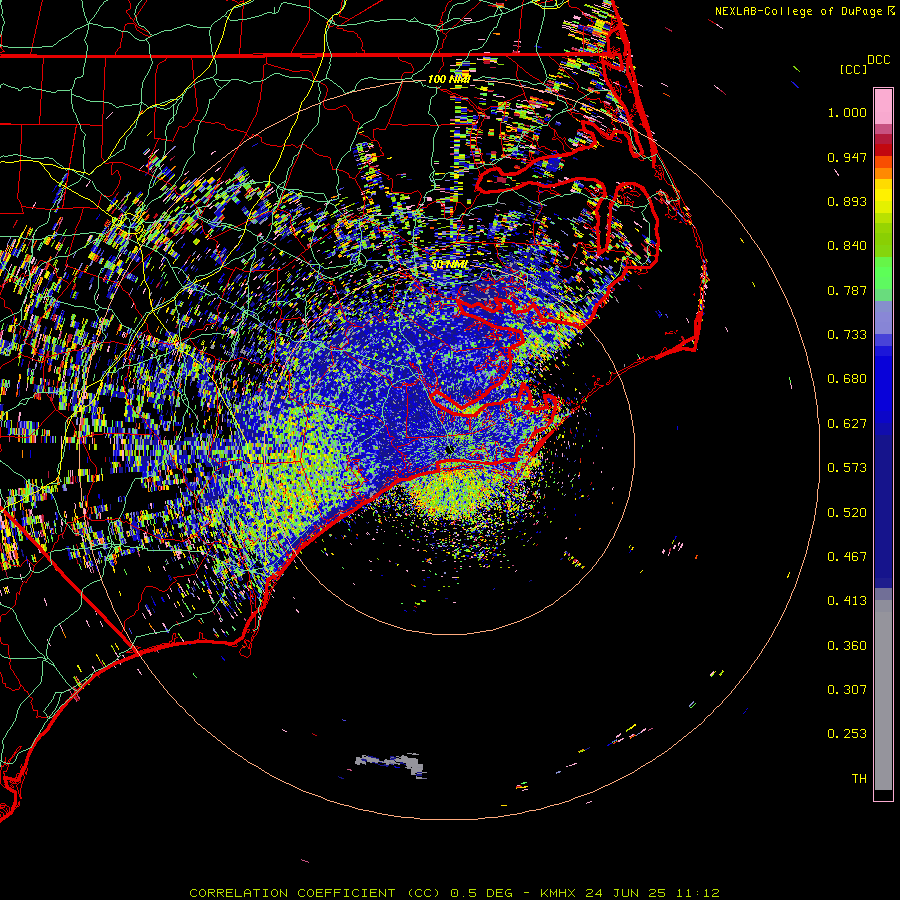Select the 0.467 scale value

point(847,557)
